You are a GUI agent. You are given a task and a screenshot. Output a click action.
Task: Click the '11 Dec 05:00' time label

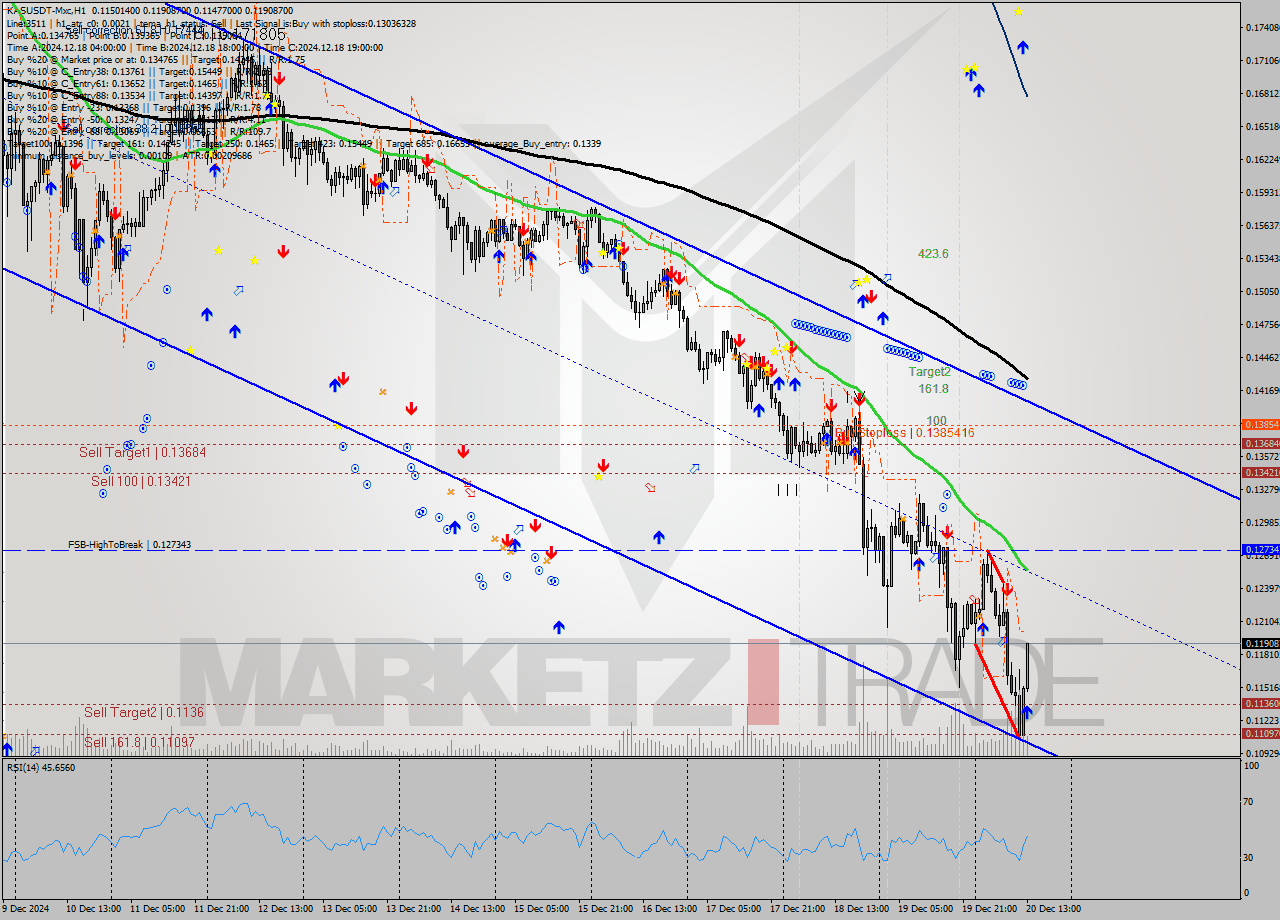158,907
